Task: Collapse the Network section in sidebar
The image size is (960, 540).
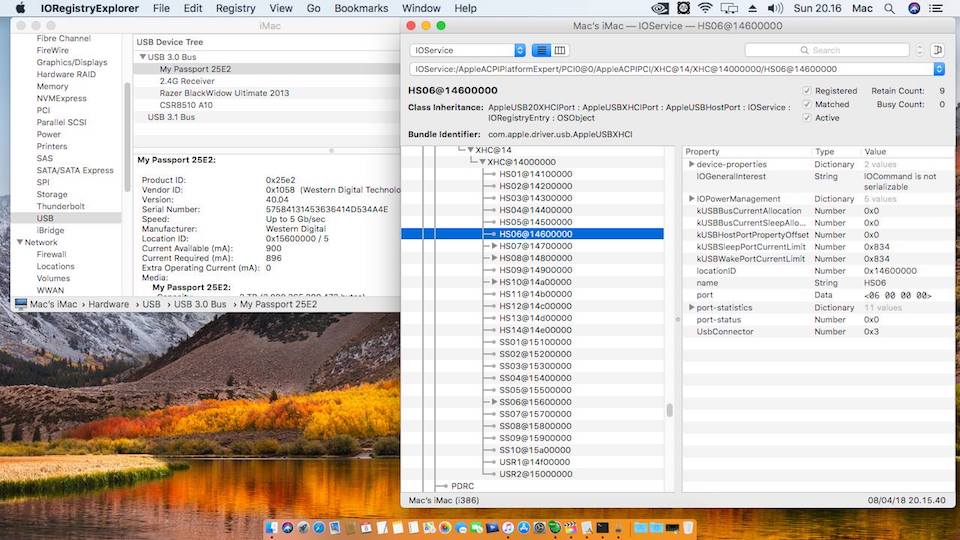Action: coord(20,242)
